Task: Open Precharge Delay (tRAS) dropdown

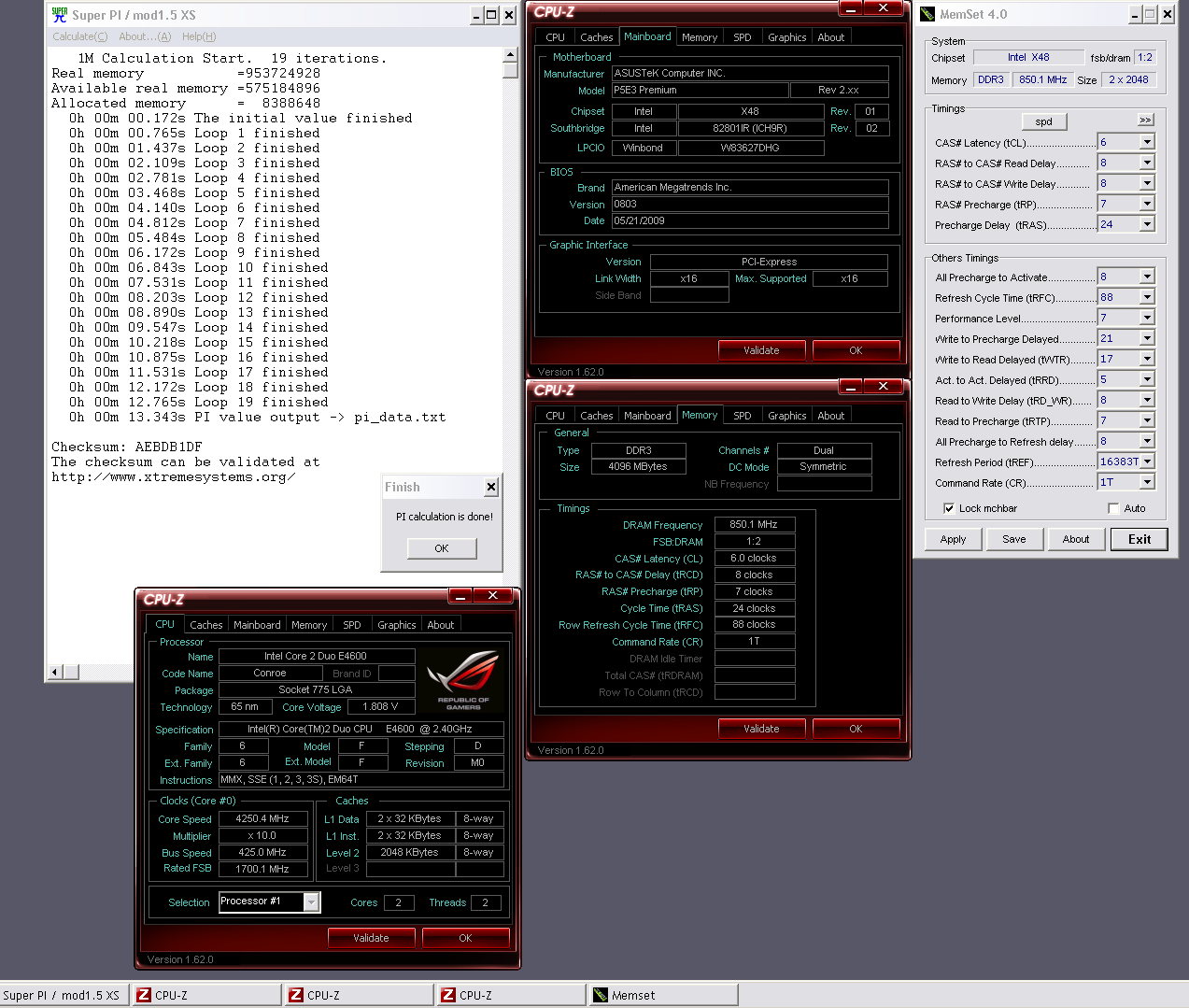Action: pyautogui.click(x=1147, y=224)
